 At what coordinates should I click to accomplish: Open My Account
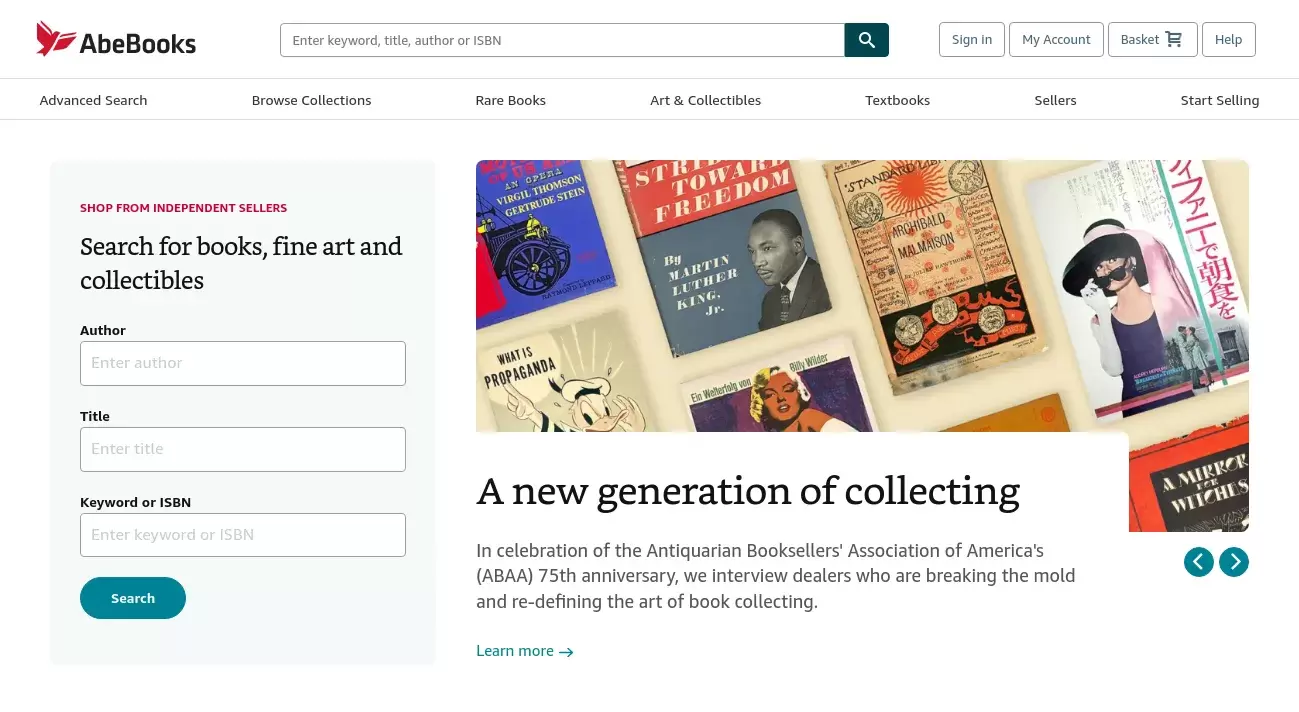click(1056, 40)
